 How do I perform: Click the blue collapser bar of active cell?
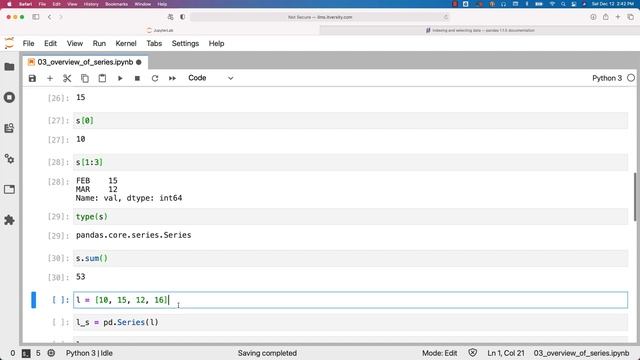click(x=33, y=300)
